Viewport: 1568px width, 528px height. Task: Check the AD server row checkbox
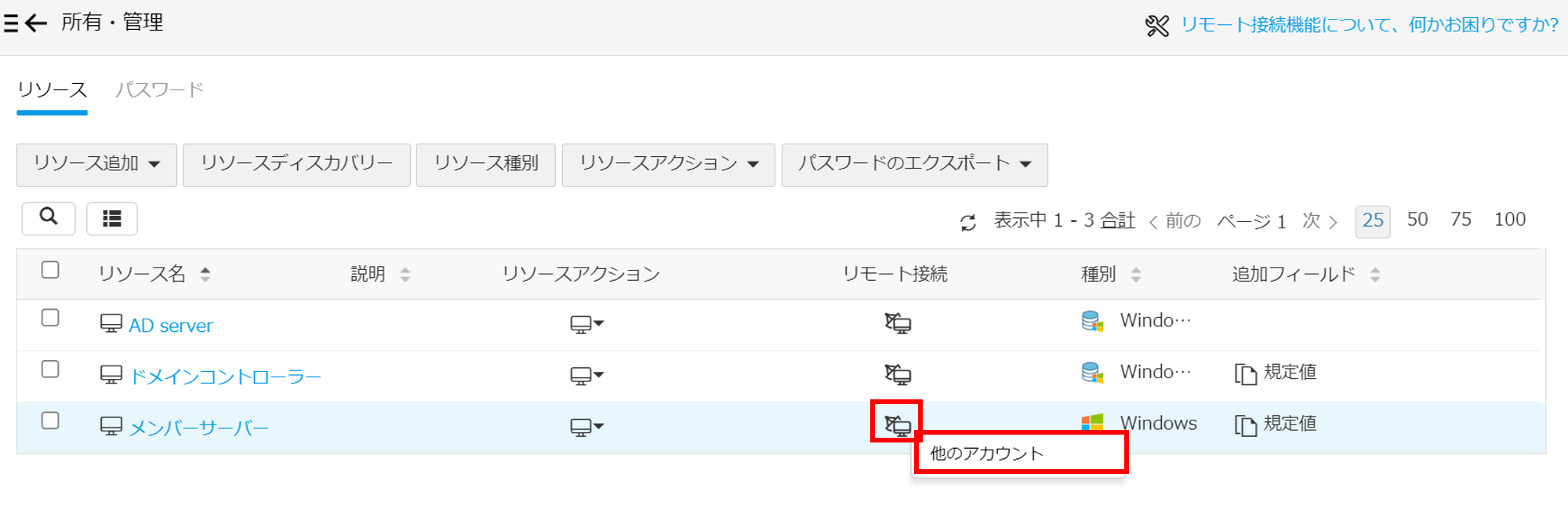click(50, 318)
